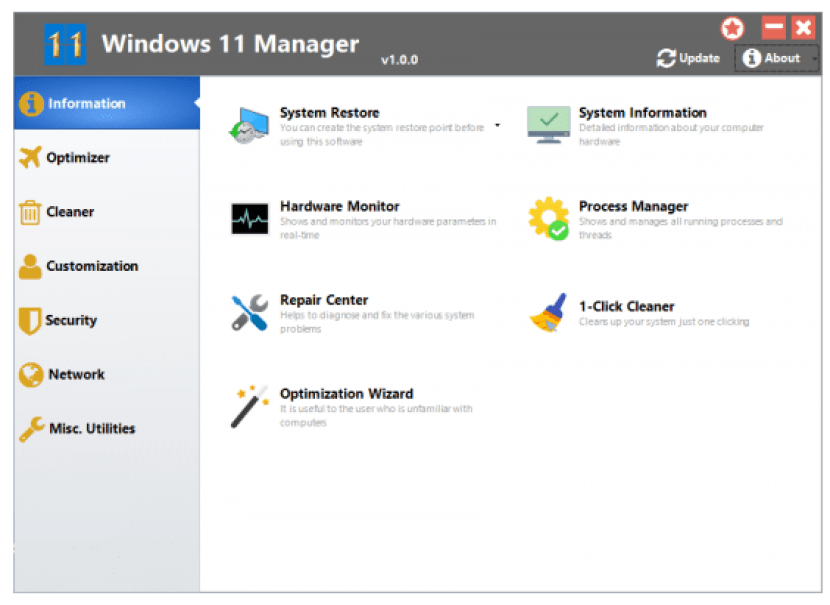Click the Update button
Screen dimensions: 830x605
(688, 58)
